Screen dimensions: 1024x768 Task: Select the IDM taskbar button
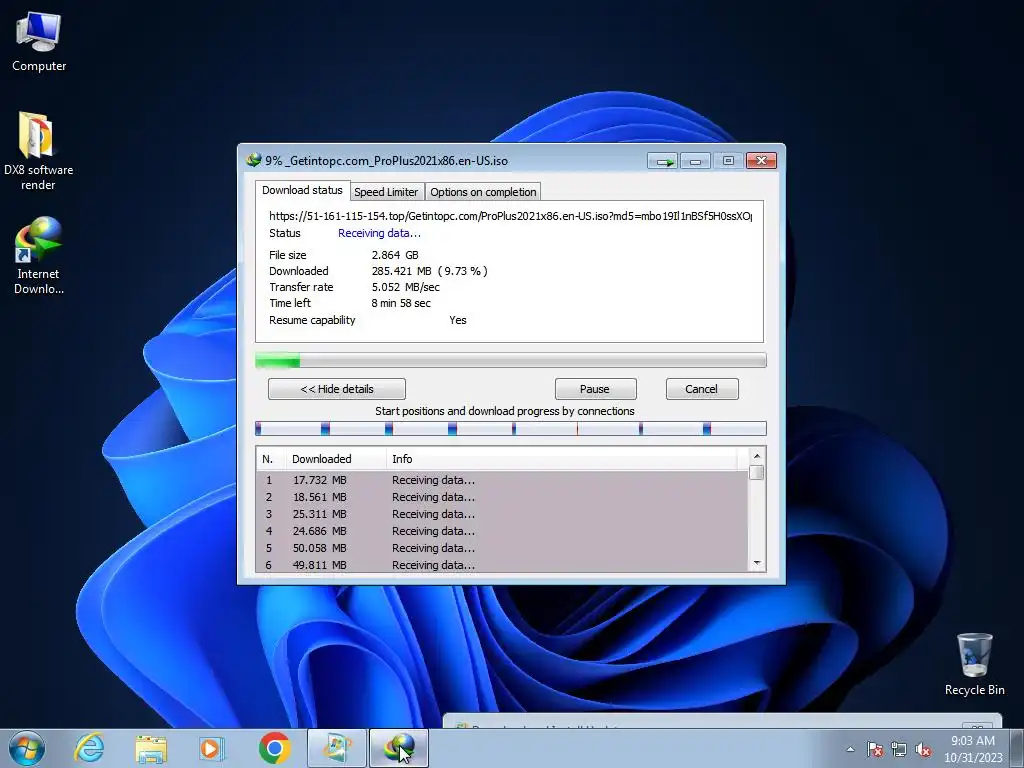pos(399,748)
